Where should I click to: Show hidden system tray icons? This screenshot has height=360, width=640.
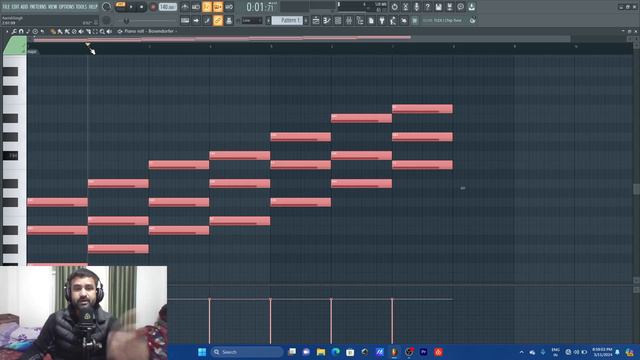pos(522,352)
